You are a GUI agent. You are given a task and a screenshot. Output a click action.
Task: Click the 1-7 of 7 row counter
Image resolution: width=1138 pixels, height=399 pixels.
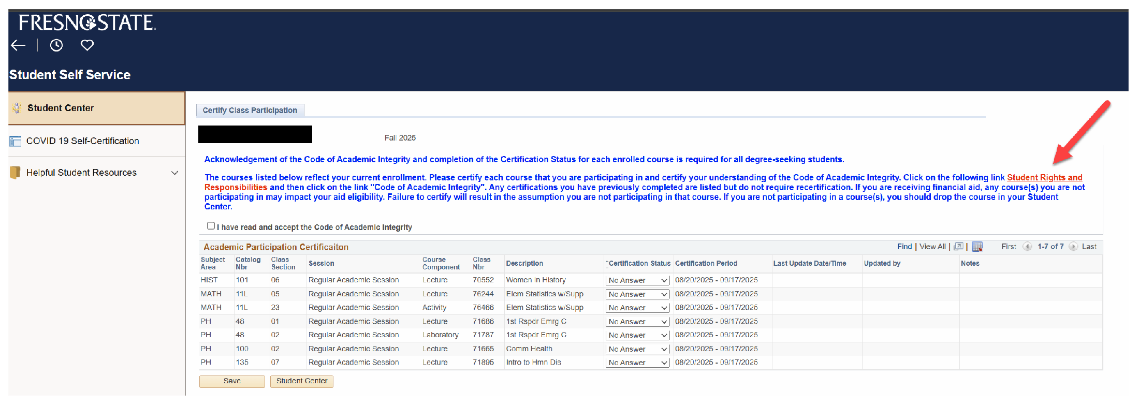(1050, 247)
